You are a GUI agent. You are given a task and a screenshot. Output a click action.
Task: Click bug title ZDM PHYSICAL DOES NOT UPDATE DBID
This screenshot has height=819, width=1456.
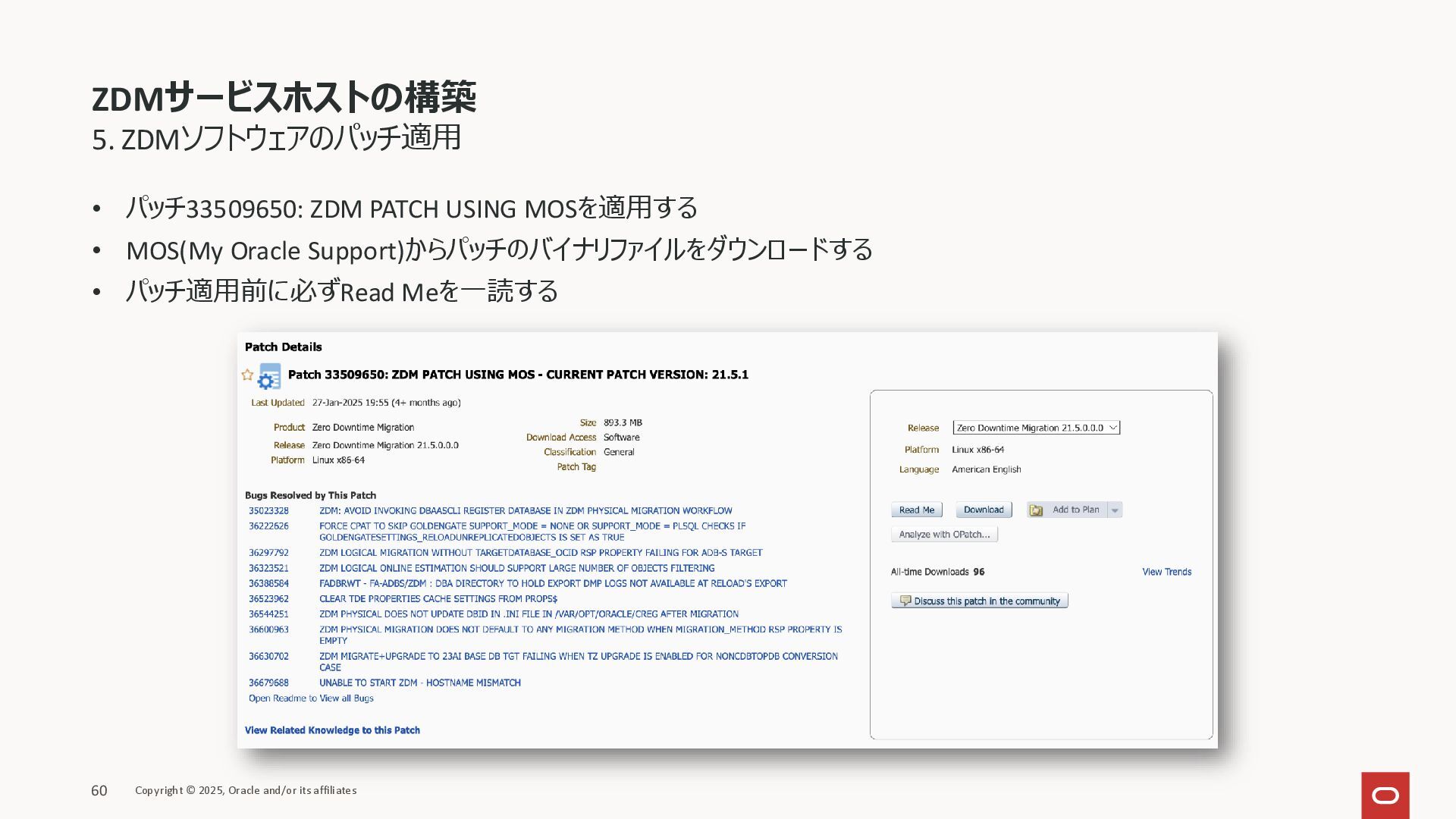tap(529, 614)
